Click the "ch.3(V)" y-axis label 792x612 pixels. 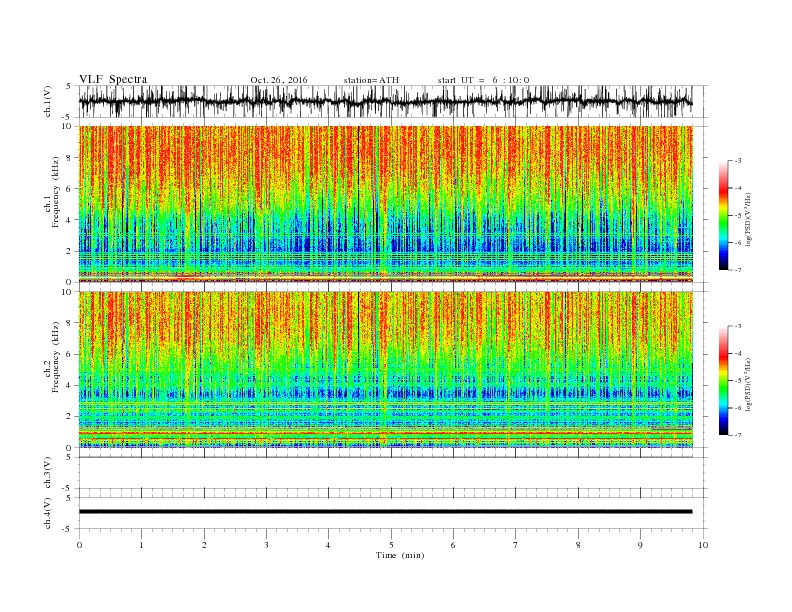pyautogui.click(x=48, y=474)
